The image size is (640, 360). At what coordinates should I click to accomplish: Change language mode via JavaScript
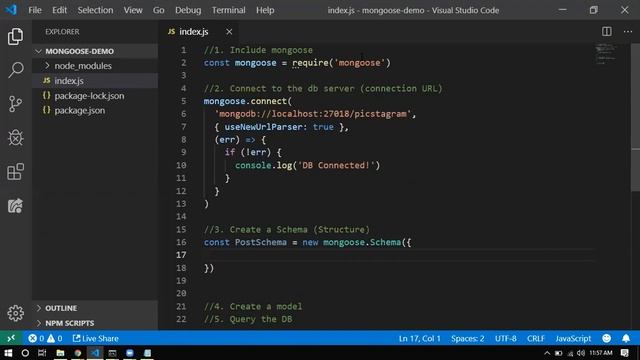(x=573, y=338)
